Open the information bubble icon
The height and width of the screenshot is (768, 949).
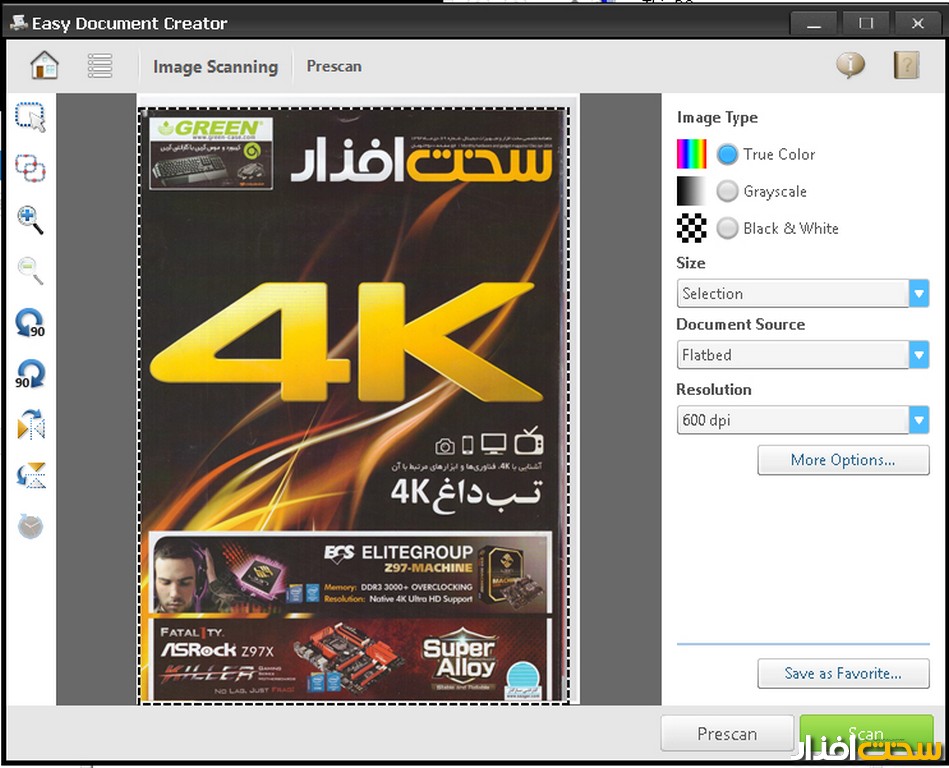tap(850, 65)
